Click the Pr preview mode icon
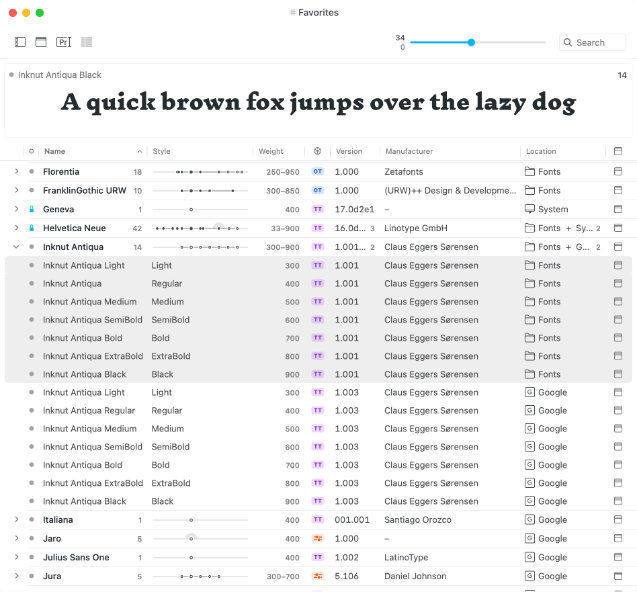Image resolution: width=637 pixels, height=592 pixels. [63, 42]
